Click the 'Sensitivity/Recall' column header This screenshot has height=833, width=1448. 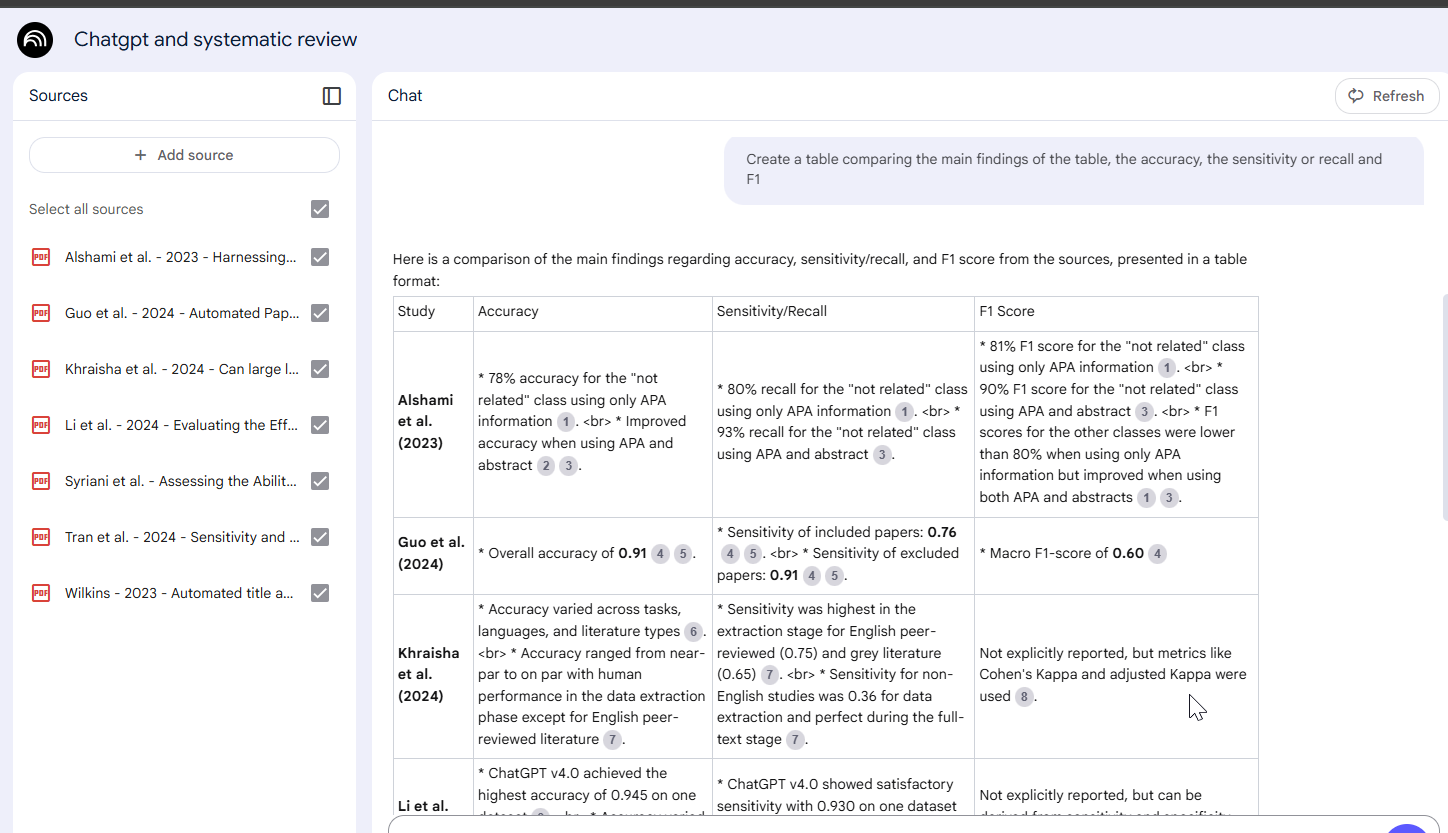[x=772, y=311]
